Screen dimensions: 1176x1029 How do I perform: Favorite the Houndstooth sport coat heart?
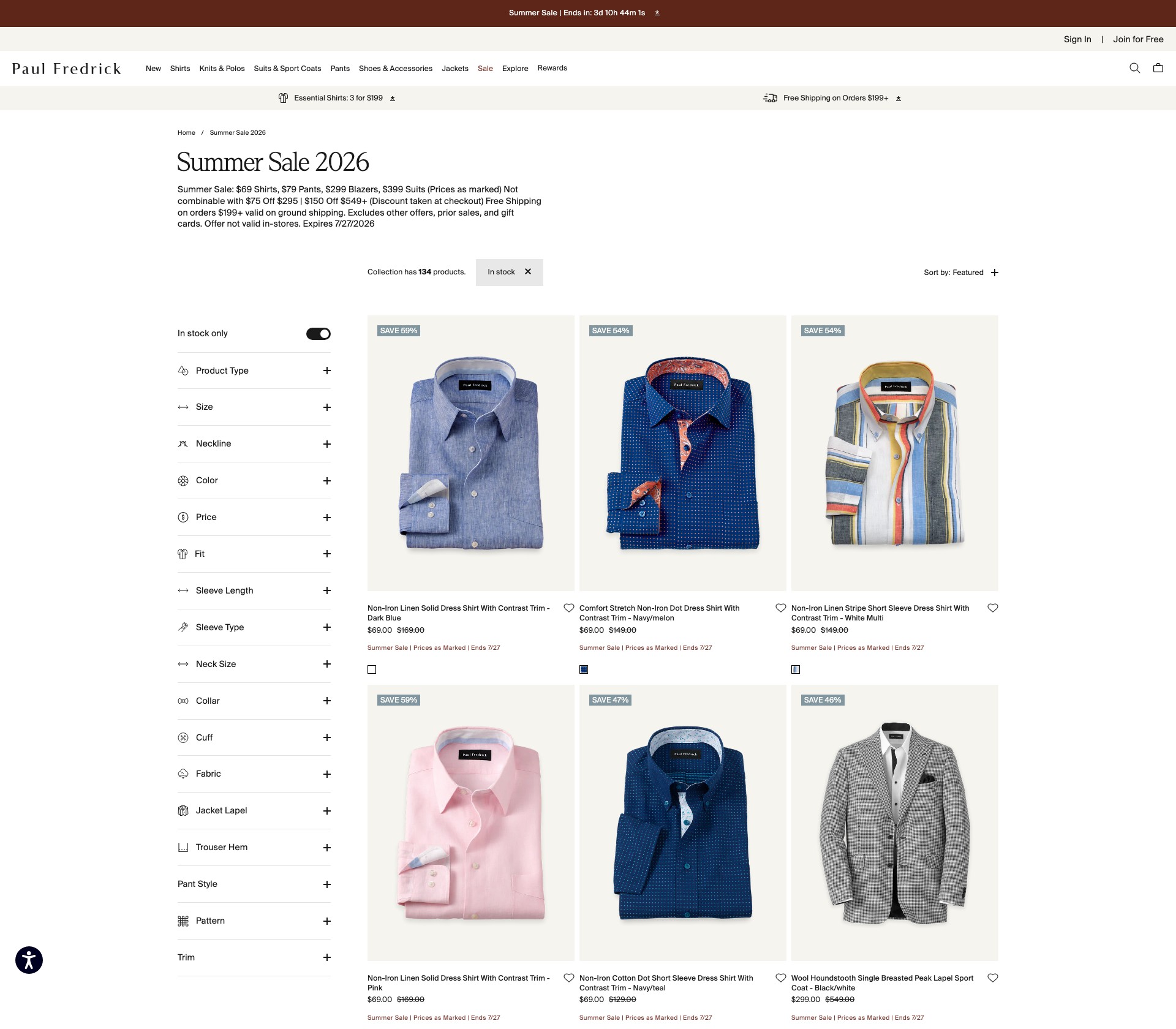992,978
